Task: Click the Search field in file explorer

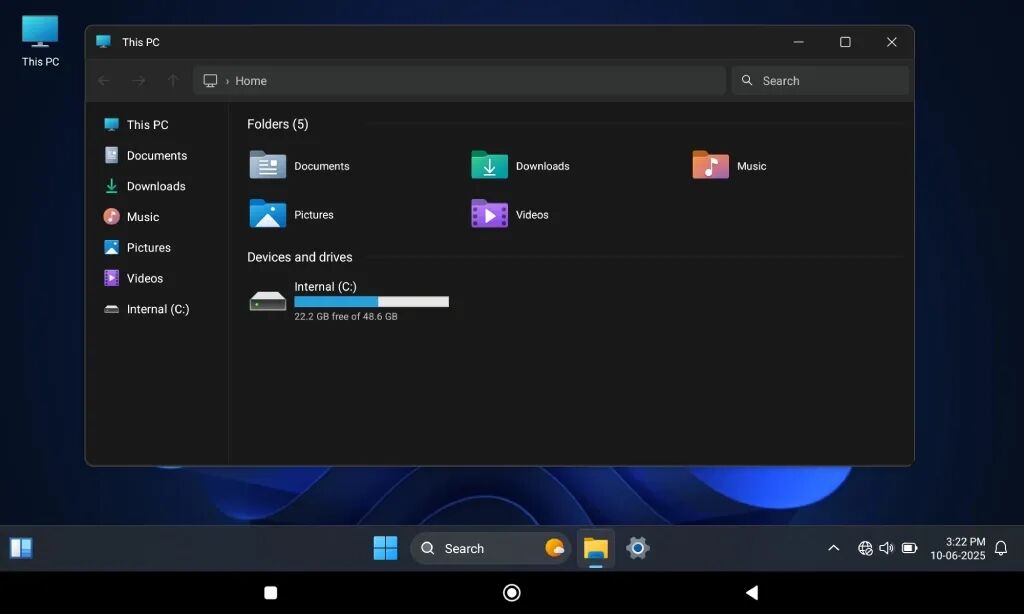Action: [820, 81]
